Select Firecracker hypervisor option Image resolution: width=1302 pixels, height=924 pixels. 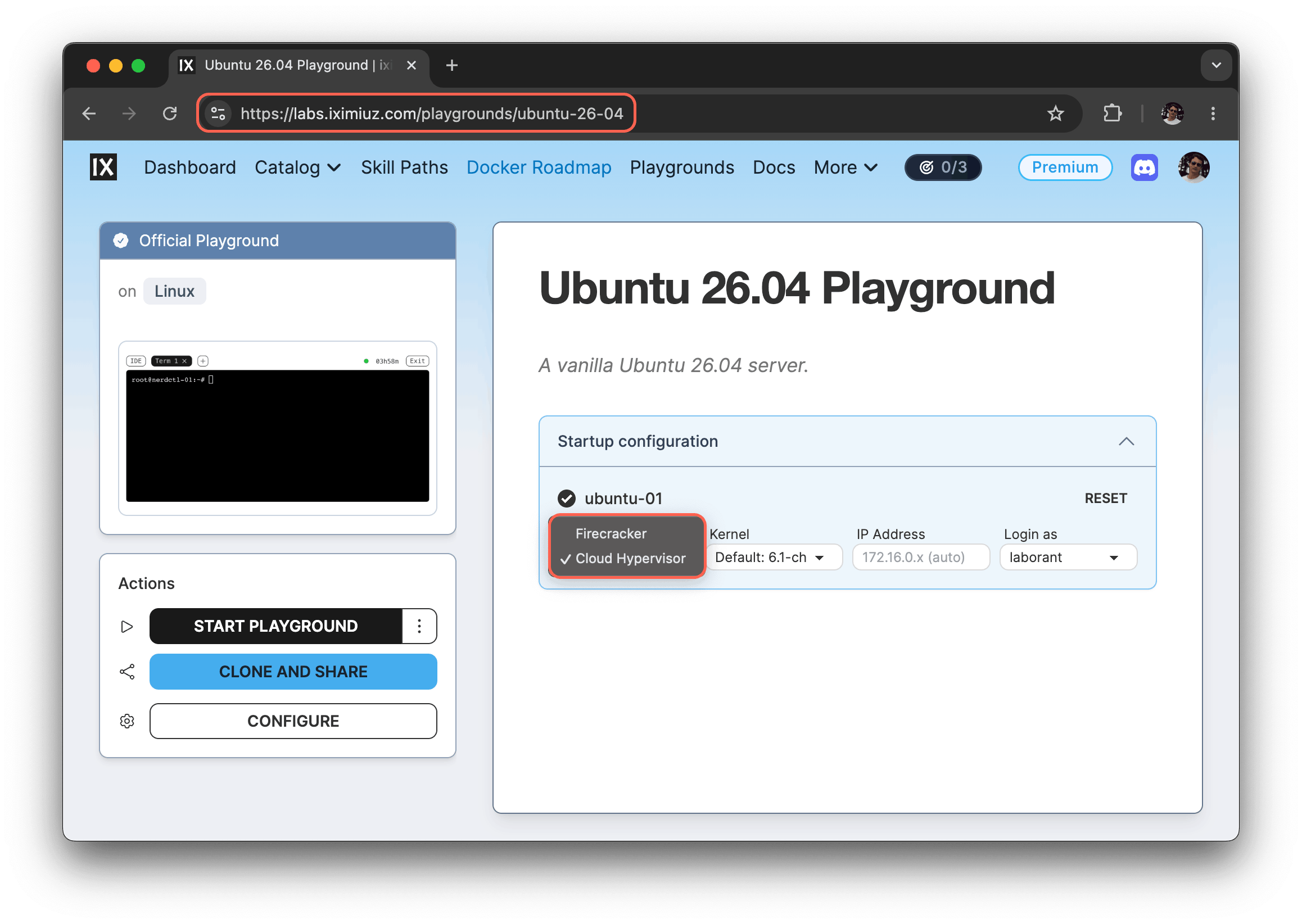[627, 534]
